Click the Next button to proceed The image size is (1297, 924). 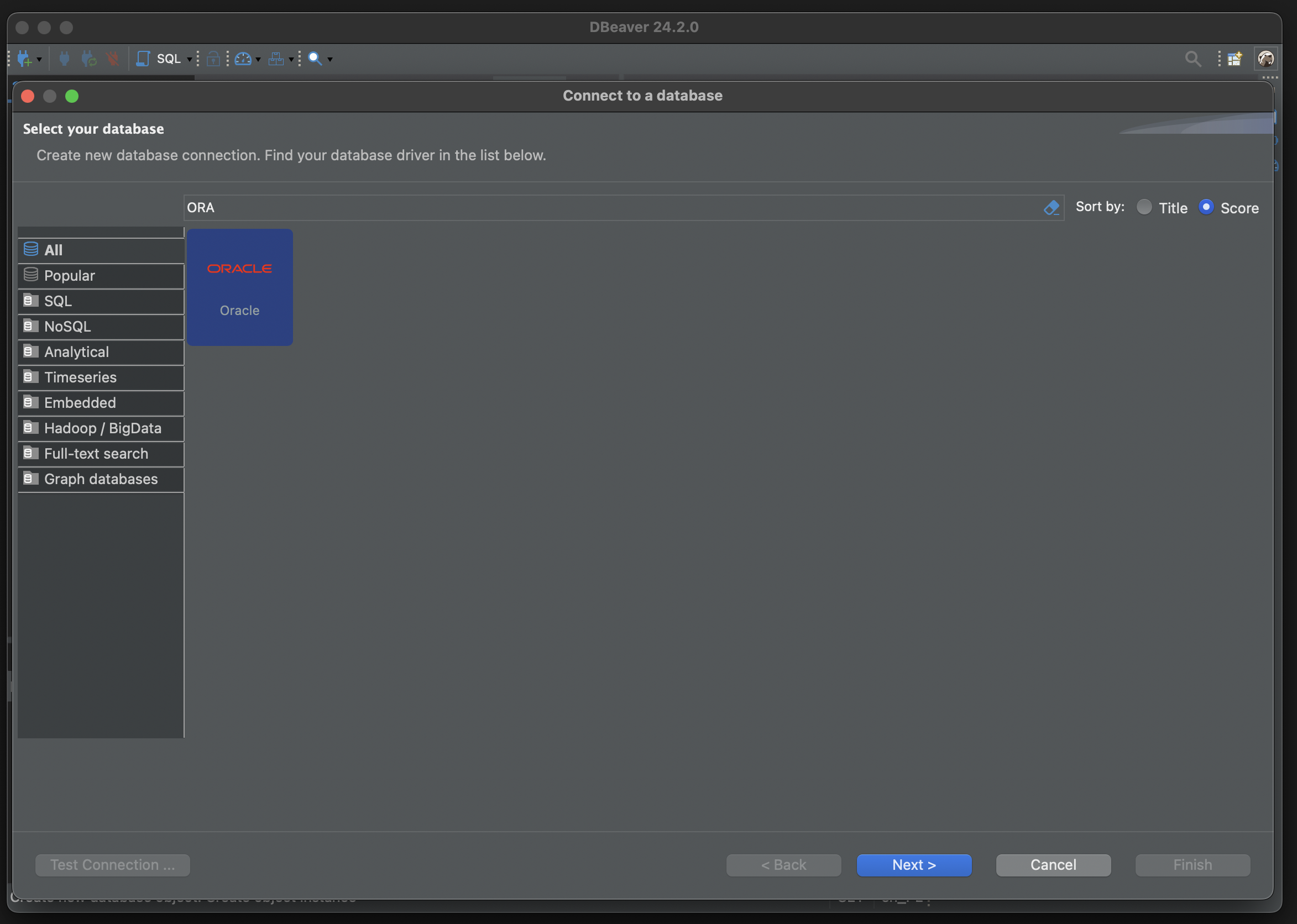(913, 864)
